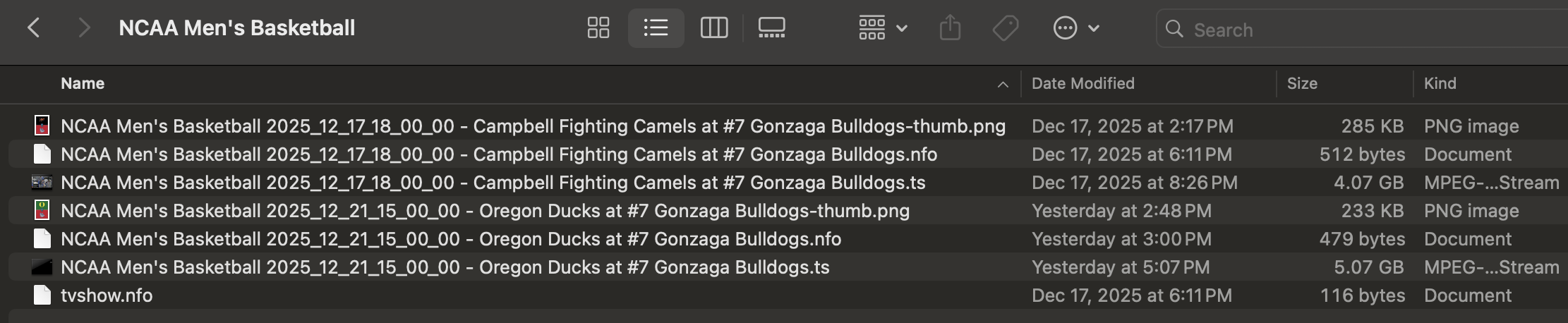The width and height of the screenshot is (1568, 323).
Task: Select the Campbell Fighting Camels thumb.png thumbnail icon
Action: coord(42,126)
